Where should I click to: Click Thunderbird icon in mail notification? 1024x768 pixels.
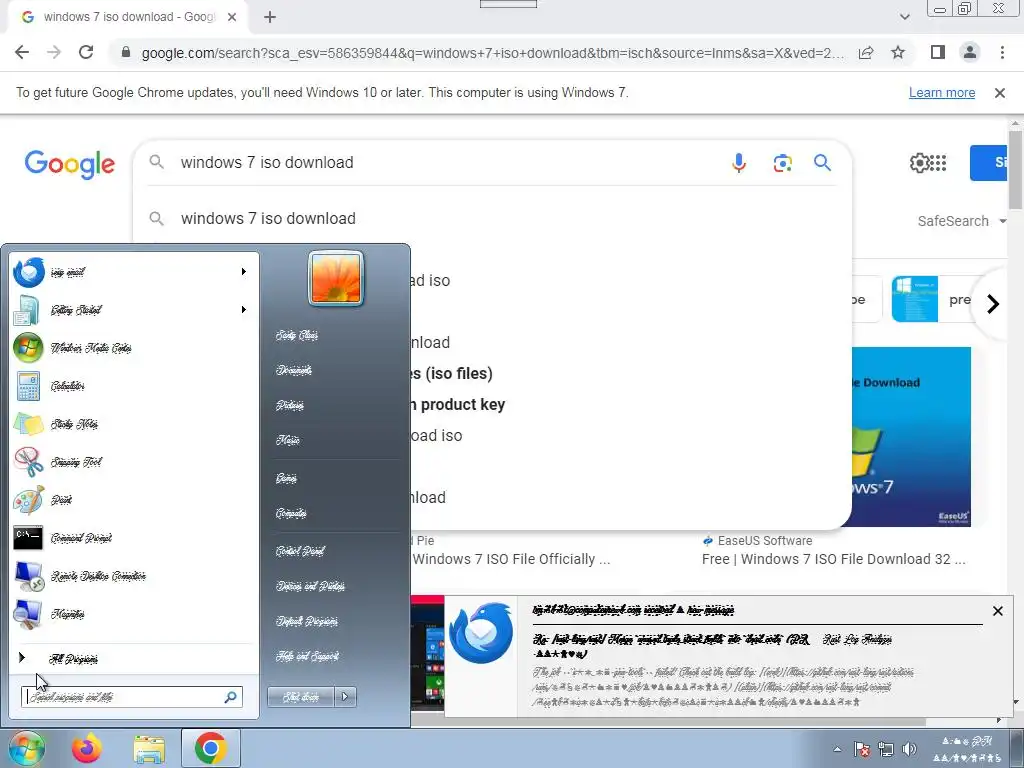pyautogui.click(x=481, y=632)
